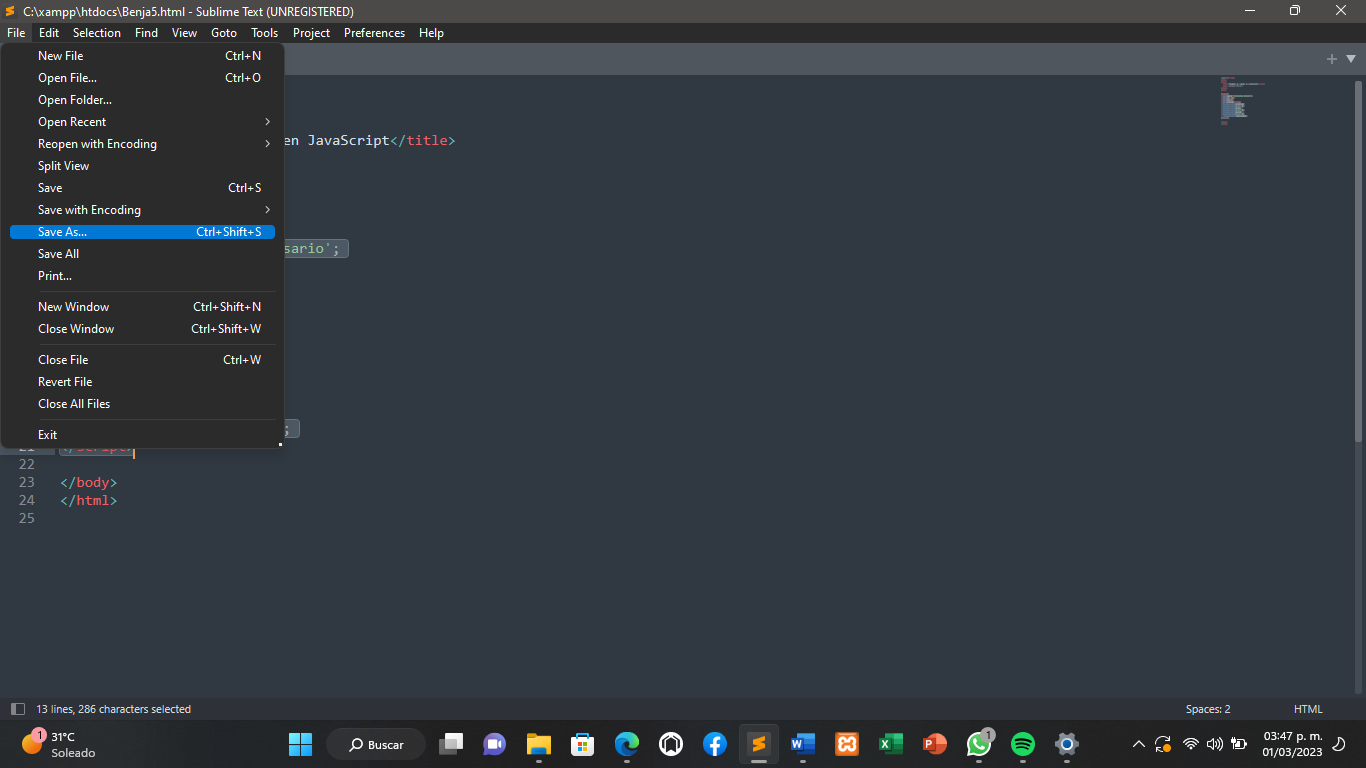This screenshot has width=1366, height=768.
Task: Open the Tools menu
Action: pyautogui.click(x=265, y=33)
